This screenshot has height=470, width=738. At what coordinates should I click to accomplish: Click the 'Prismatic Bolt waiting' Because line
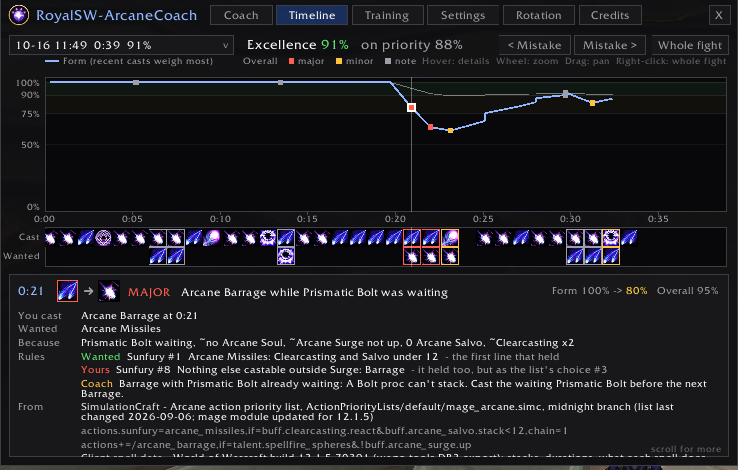(x=328, y=343)
